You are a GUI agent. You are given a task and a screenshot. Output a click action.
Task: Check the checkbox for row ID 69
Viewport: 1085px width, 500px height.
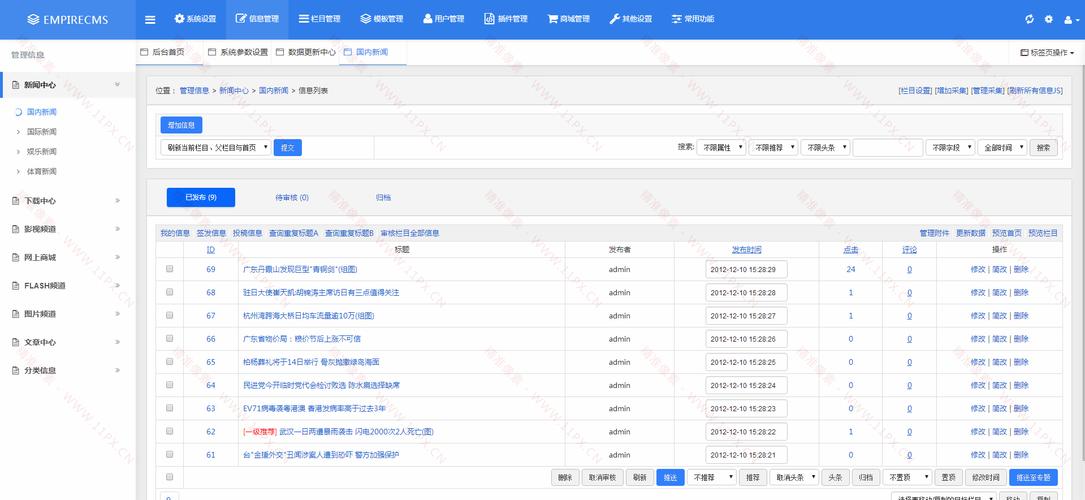click(x=170, y=269)
